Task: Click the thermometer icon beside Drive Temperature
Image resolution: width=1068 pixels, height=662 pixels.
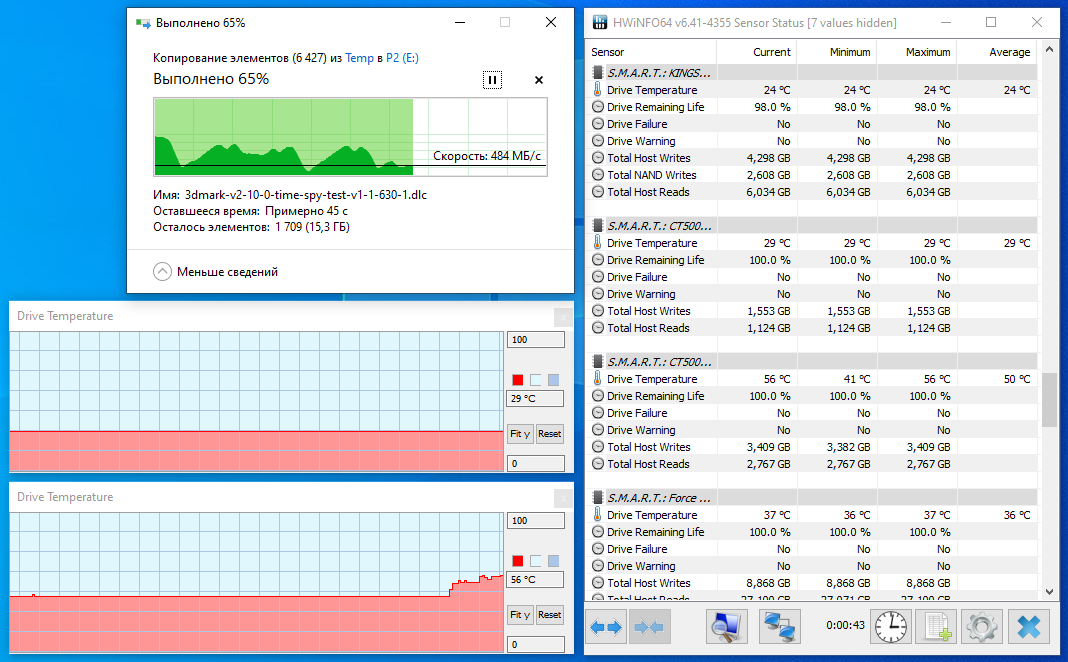Action: [x=598, y=89]
